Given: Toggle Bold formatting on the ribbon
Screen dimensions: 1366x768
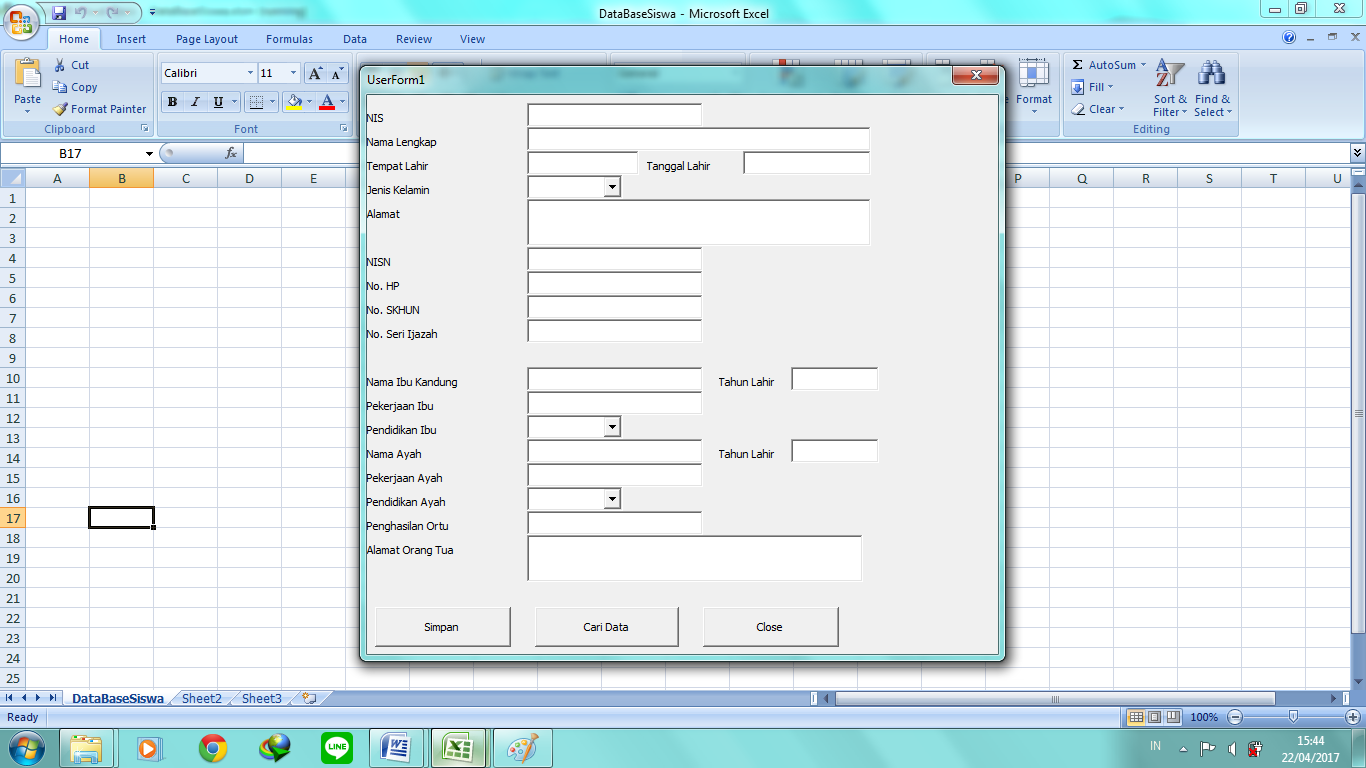Looking at the screenshot, I should (173, 102).
